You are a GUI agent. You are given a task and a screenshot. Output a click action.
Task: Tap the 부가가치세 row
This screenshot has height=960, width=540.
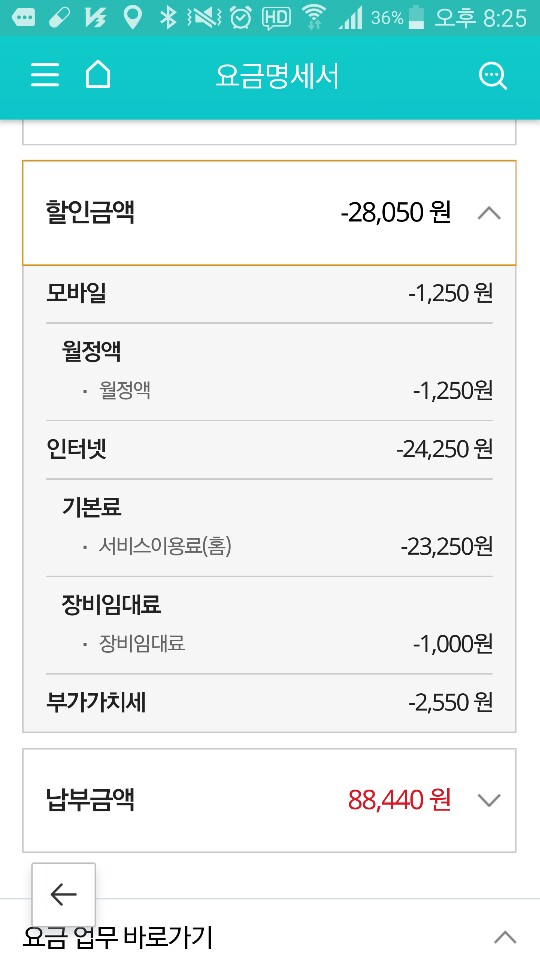click(269, 703)
